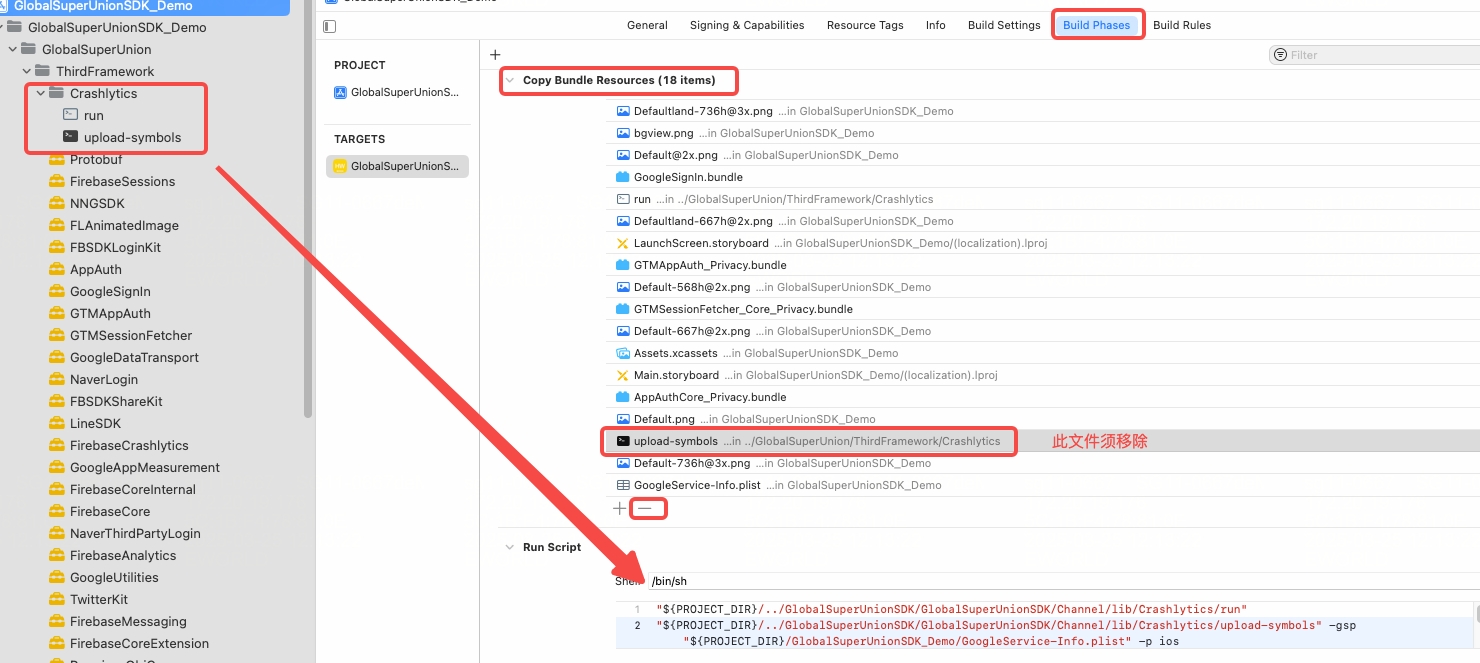The height and width of the screenshot is (663, 1480).
Task: Click the storyboard icon beside Main.storyboard
Action: 623,375
